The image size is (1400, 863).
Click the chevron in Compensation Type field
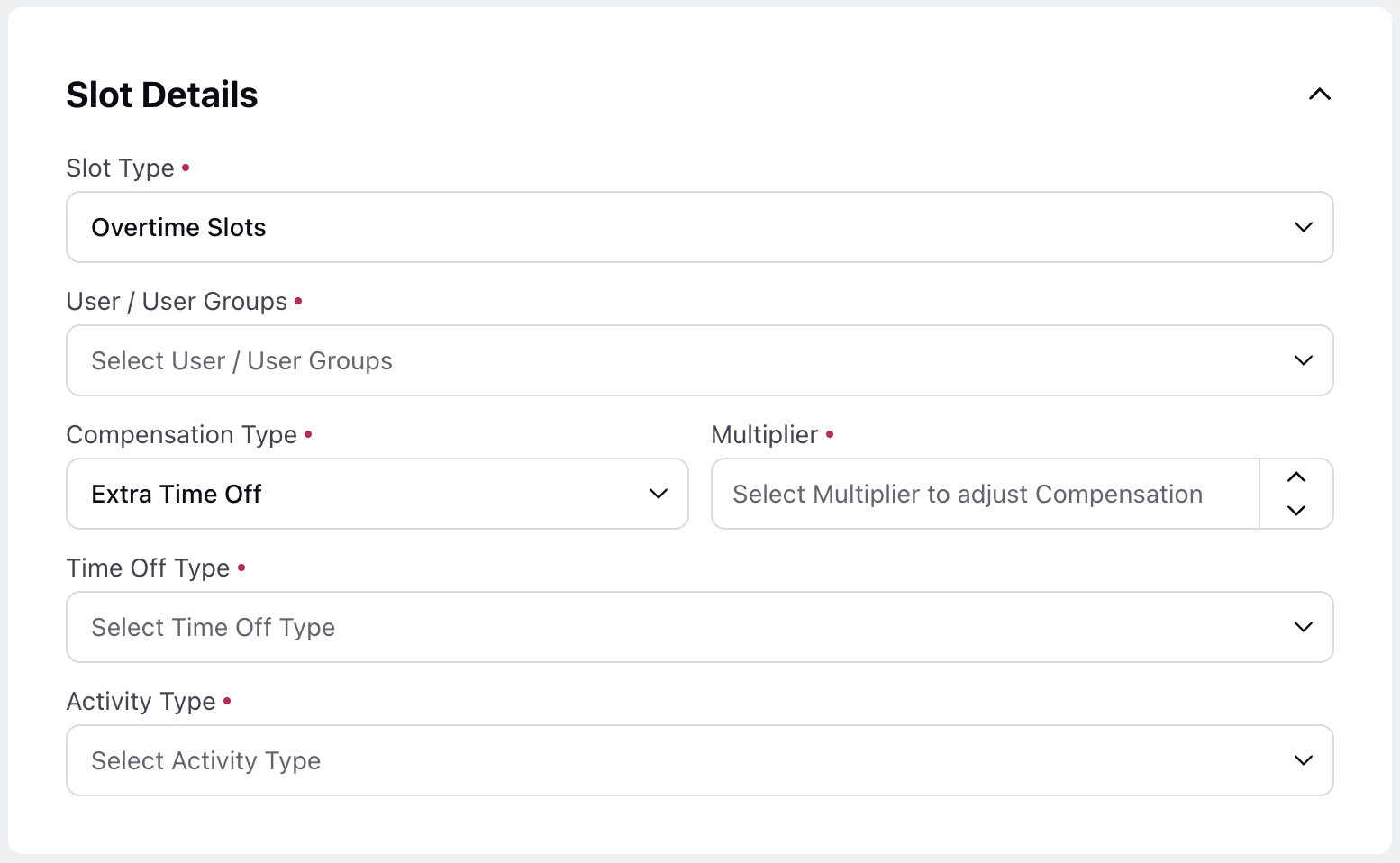coord(659,494)
